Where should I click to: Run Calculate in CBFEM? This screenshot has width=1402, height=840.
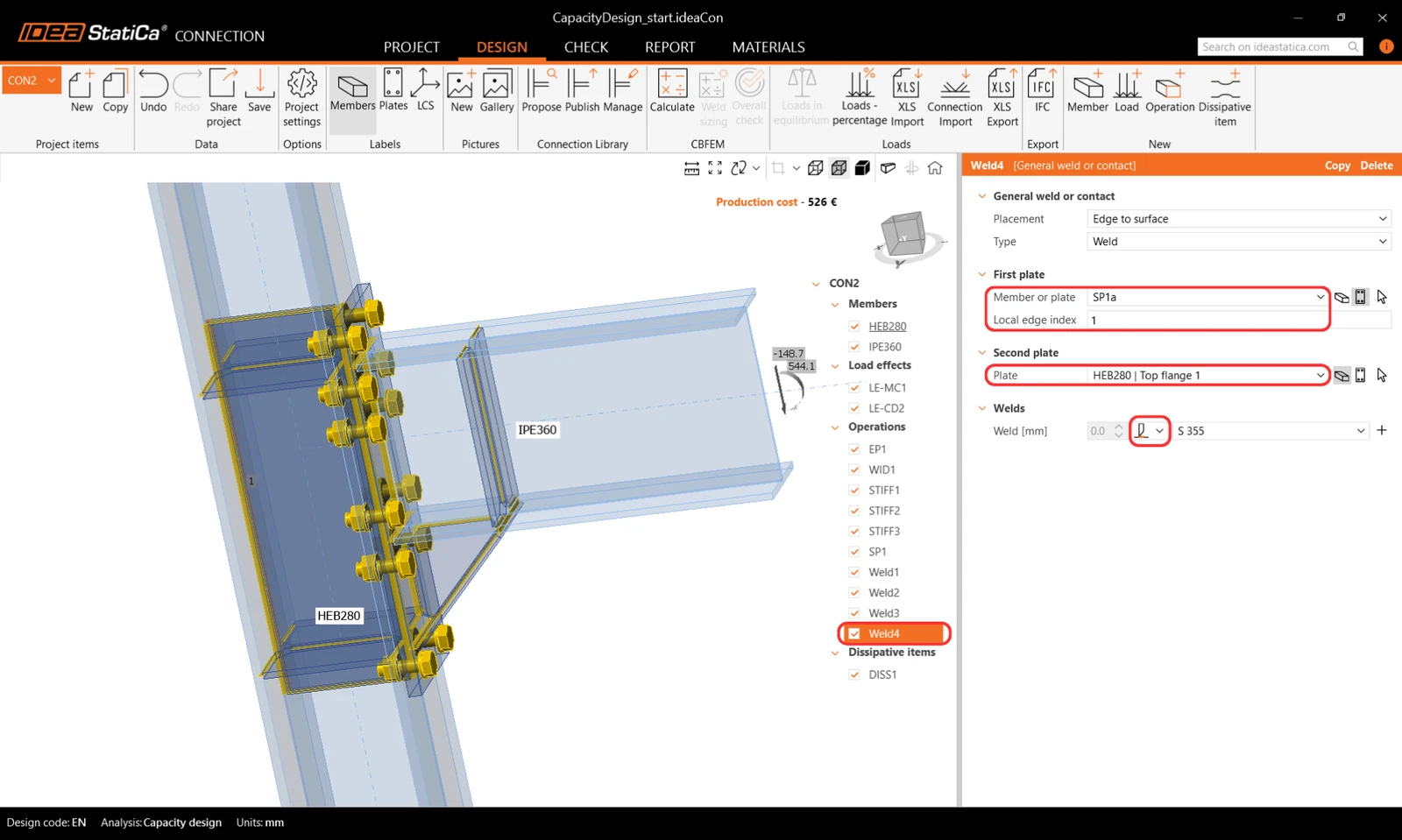[x=672, y=91]
